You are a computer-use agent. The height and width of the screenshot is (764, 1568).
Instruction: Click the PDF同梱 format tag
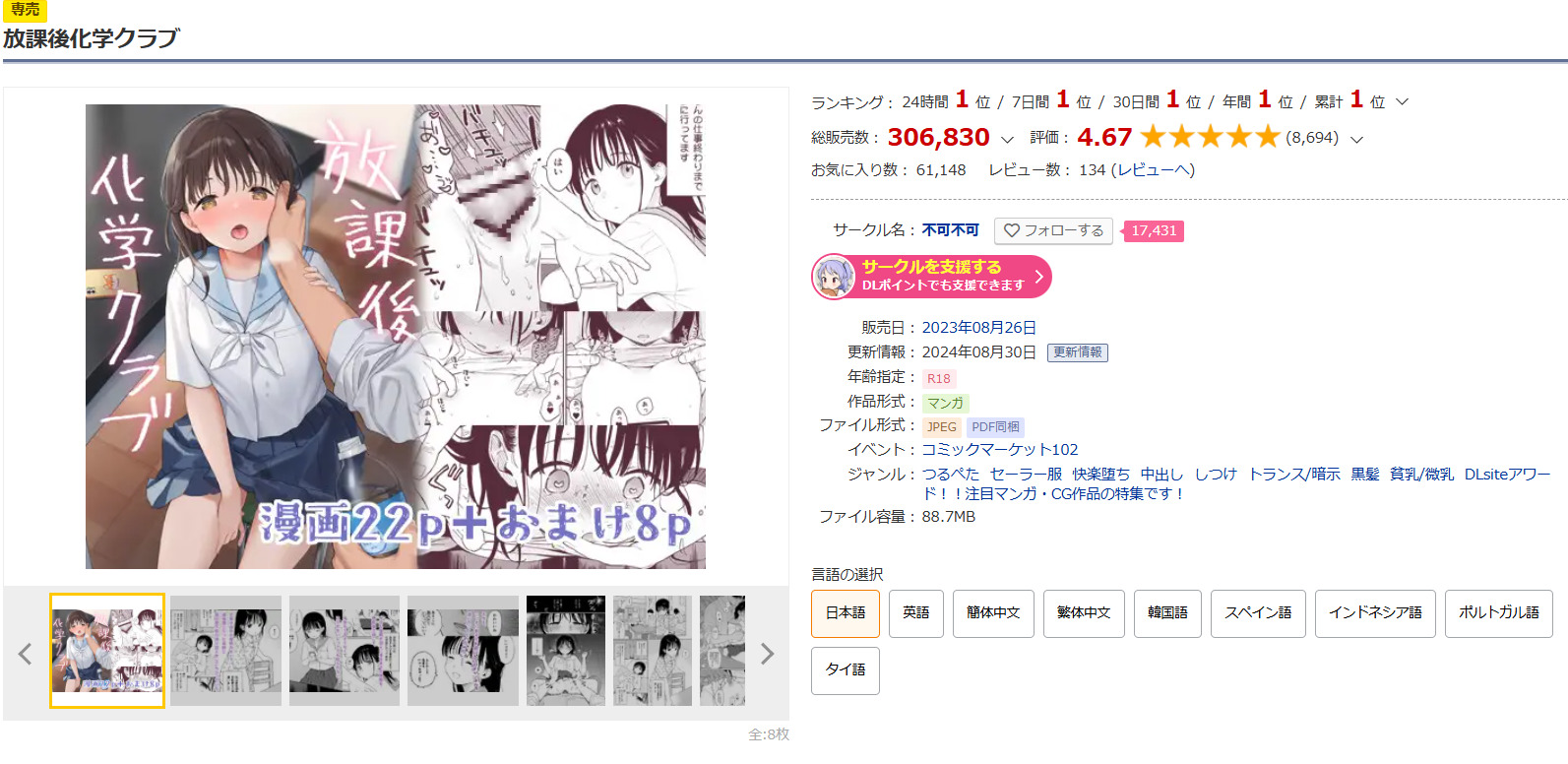(x=995, y=426)
